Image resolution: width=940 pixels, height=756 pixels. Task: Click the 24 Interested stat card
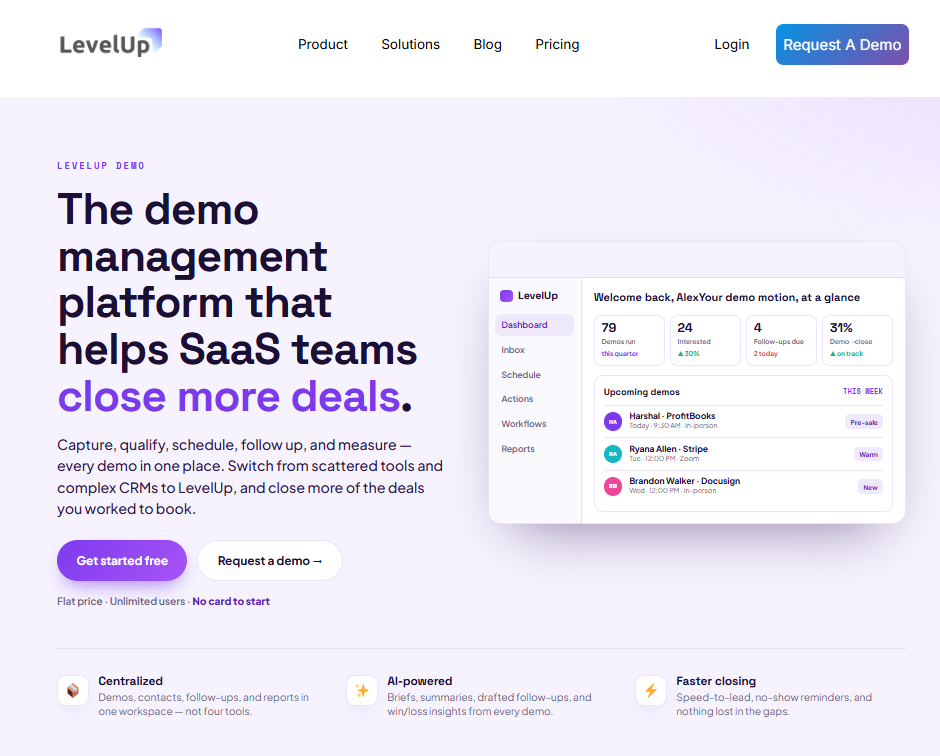(705, 341)
